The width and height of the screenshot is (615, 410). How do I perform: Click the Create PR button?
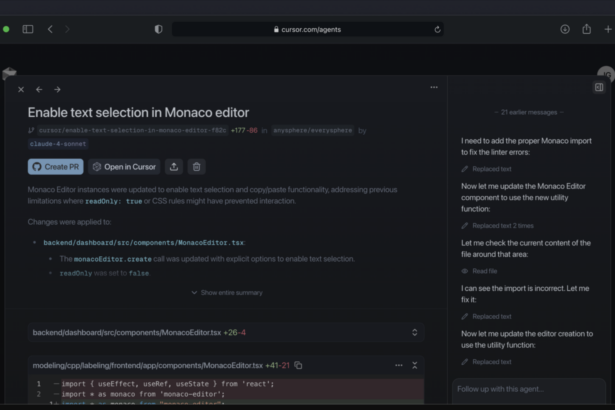click(x=56, y=167)
